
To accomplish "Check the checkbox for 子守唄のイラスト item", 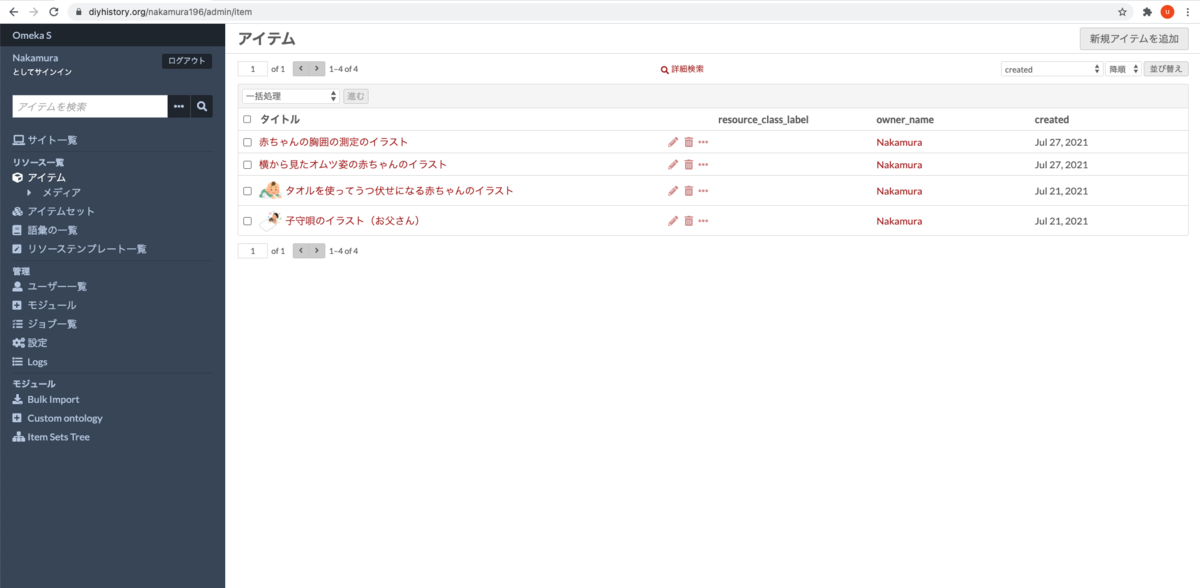I will coord(247,221).
